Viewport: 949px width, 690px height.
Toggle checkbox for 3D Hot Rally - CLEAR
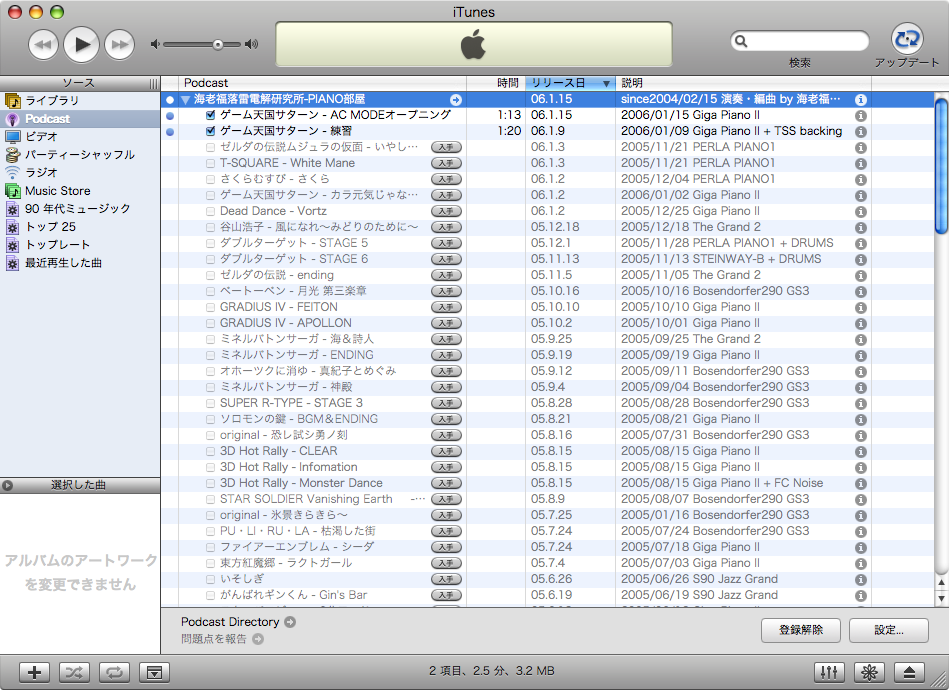pos(210,452)
